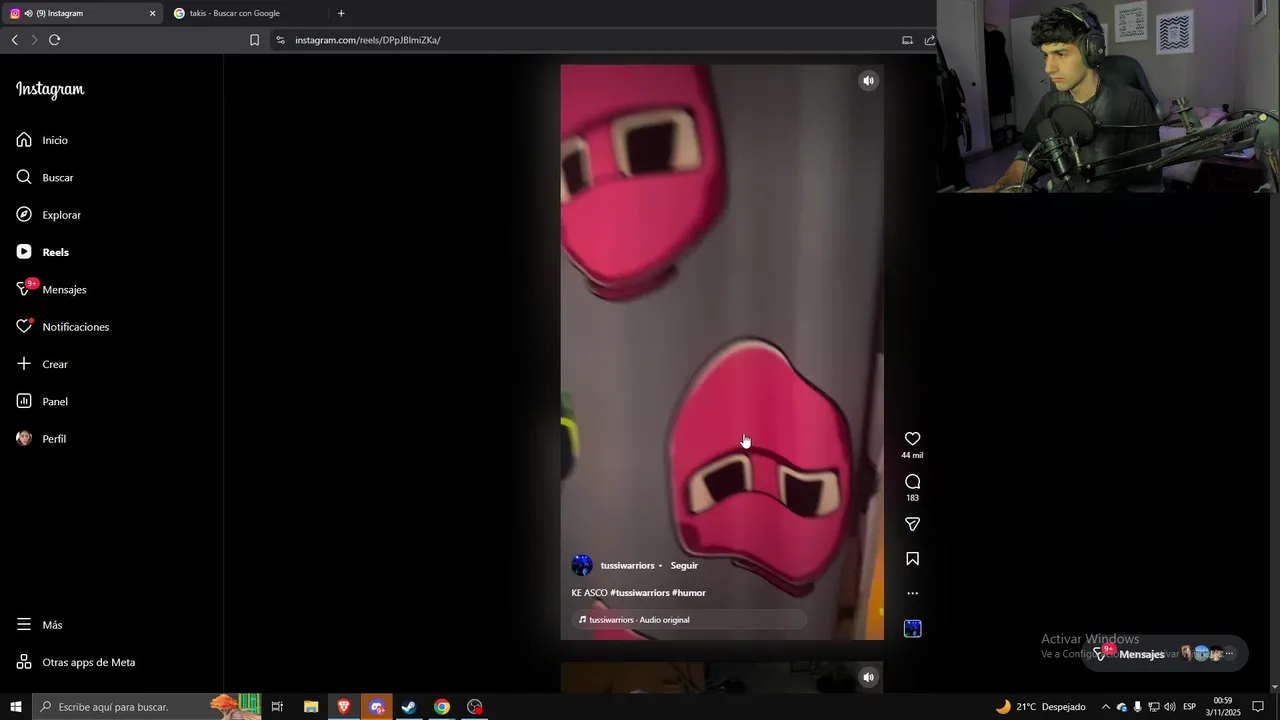1280x720 pixels.
Task: Open the volume control in system tray
Action: tap(1170, 707)
